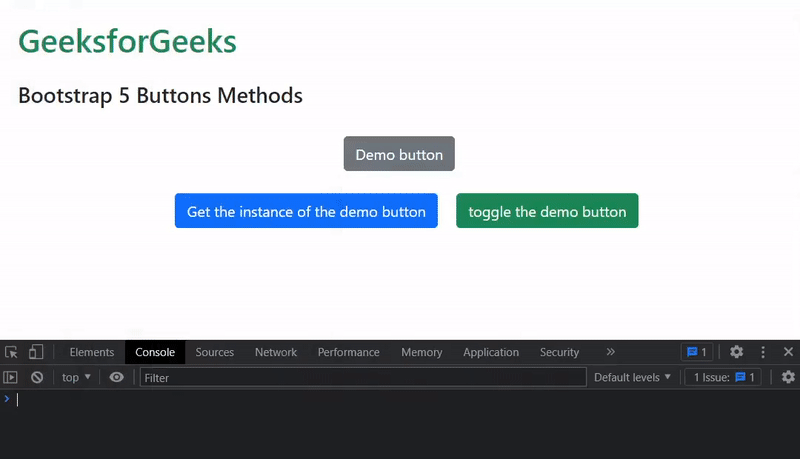Screen dimensions: 800x459
Task: Switch to the Console tab
Action: (155, 352)
